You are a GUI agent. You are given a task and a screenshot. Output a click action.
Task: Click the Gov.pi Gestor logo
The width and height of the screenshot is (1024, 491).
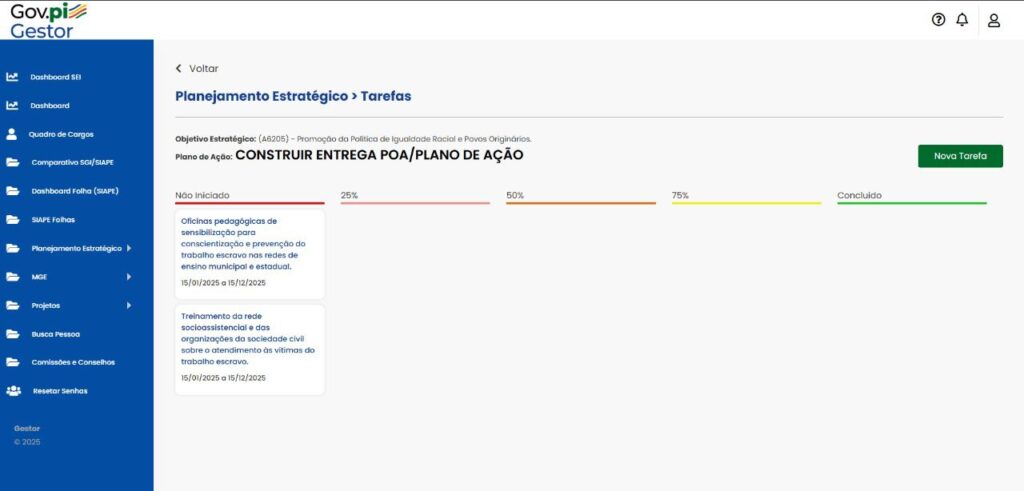tap(49, 20)
